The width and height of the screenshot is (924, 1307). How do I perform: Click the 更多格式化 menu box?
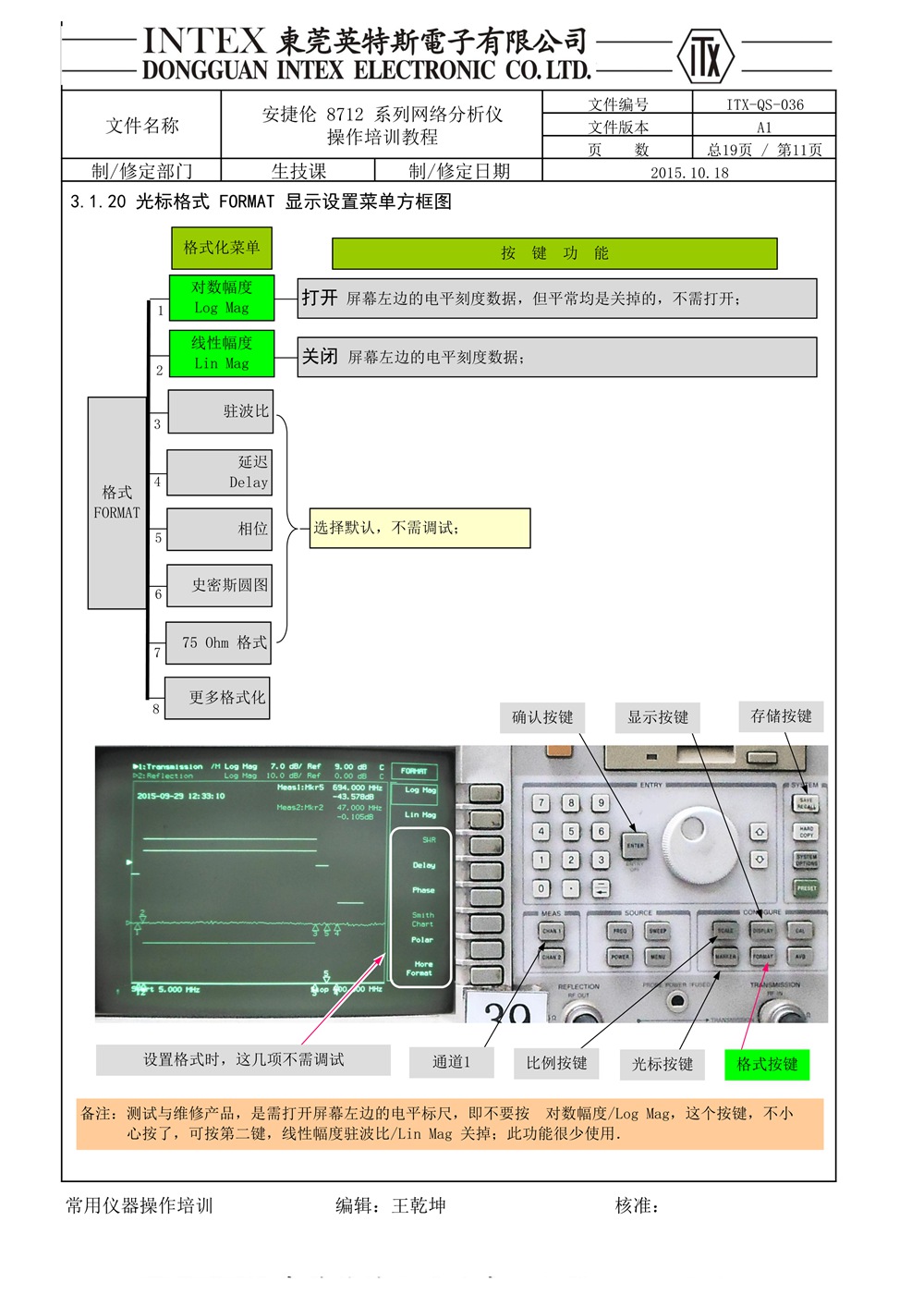click(218, 698)
